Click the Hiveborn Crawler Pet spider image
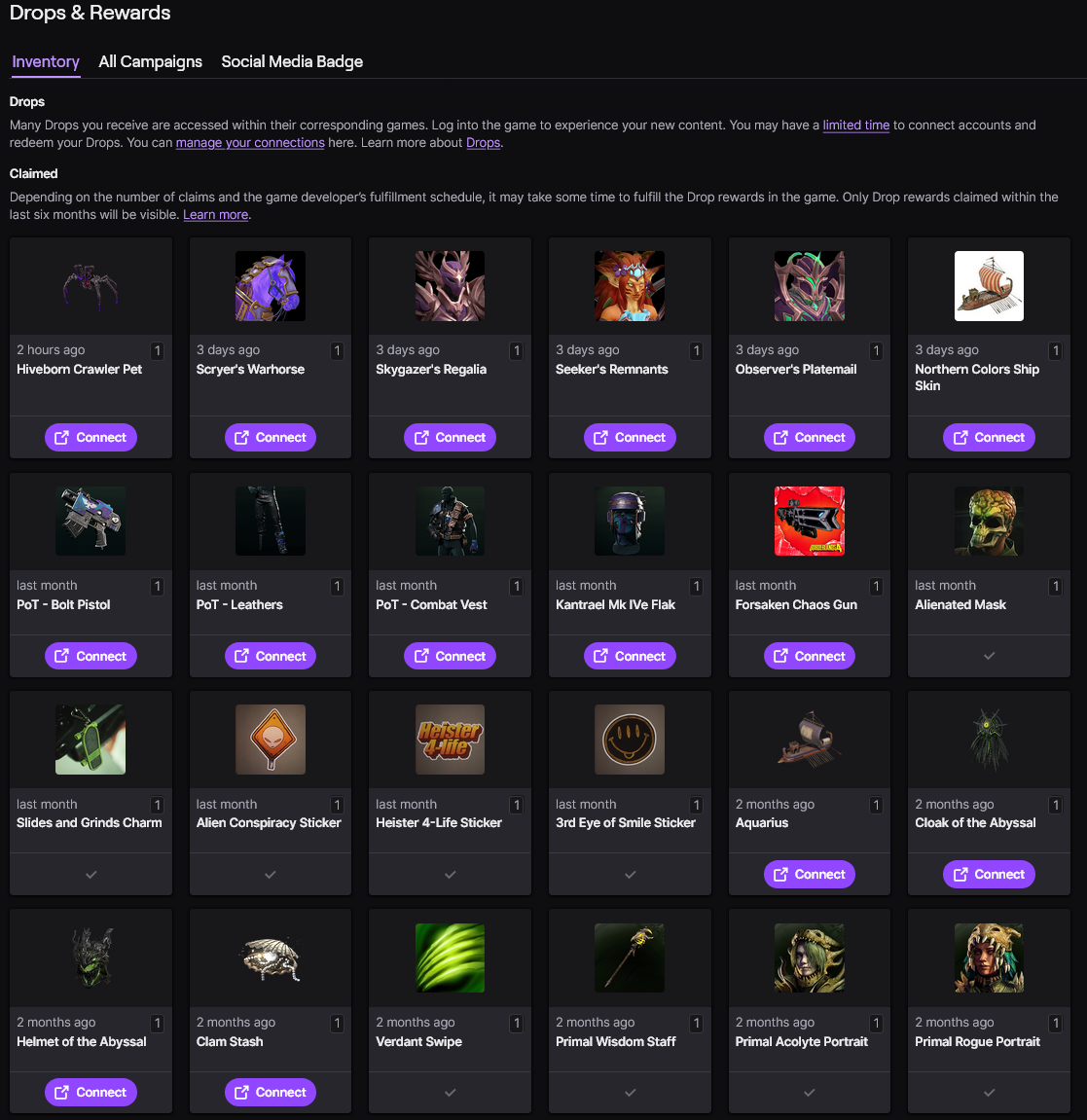 coord(91,286)
